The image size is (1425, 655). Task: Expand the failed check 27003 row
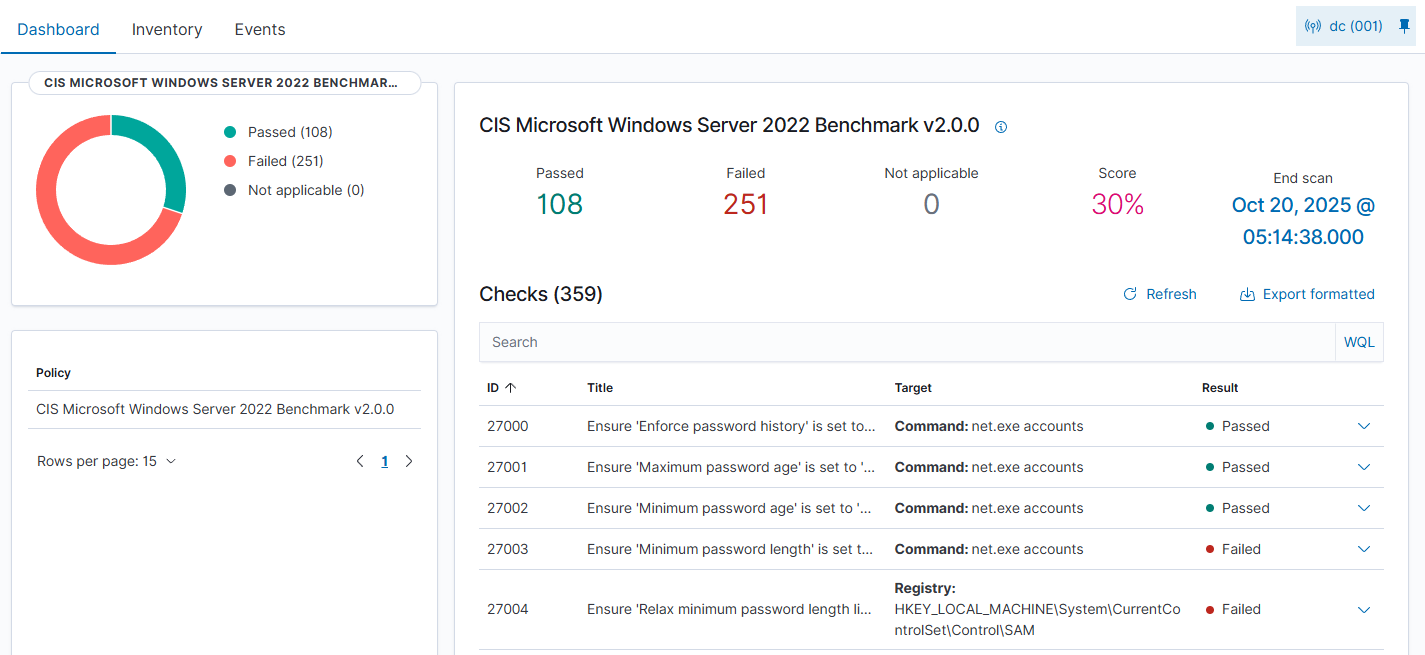(x=1363, y=549)
